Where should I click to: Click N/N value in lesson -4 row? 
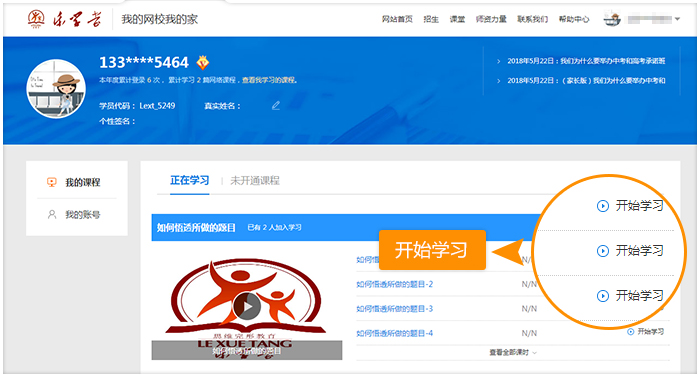pyautogui.click(x=529, y=333)
